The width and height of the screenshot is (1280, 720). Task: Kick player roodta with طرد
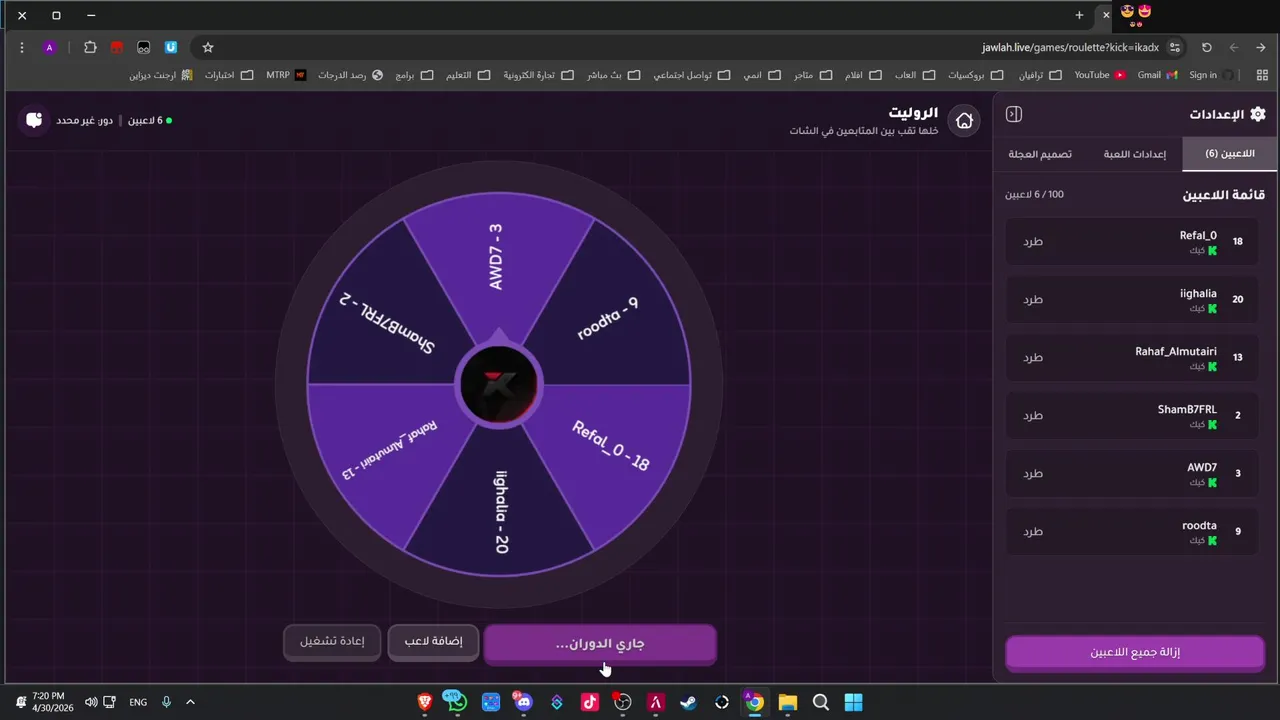coord(1033,532)
